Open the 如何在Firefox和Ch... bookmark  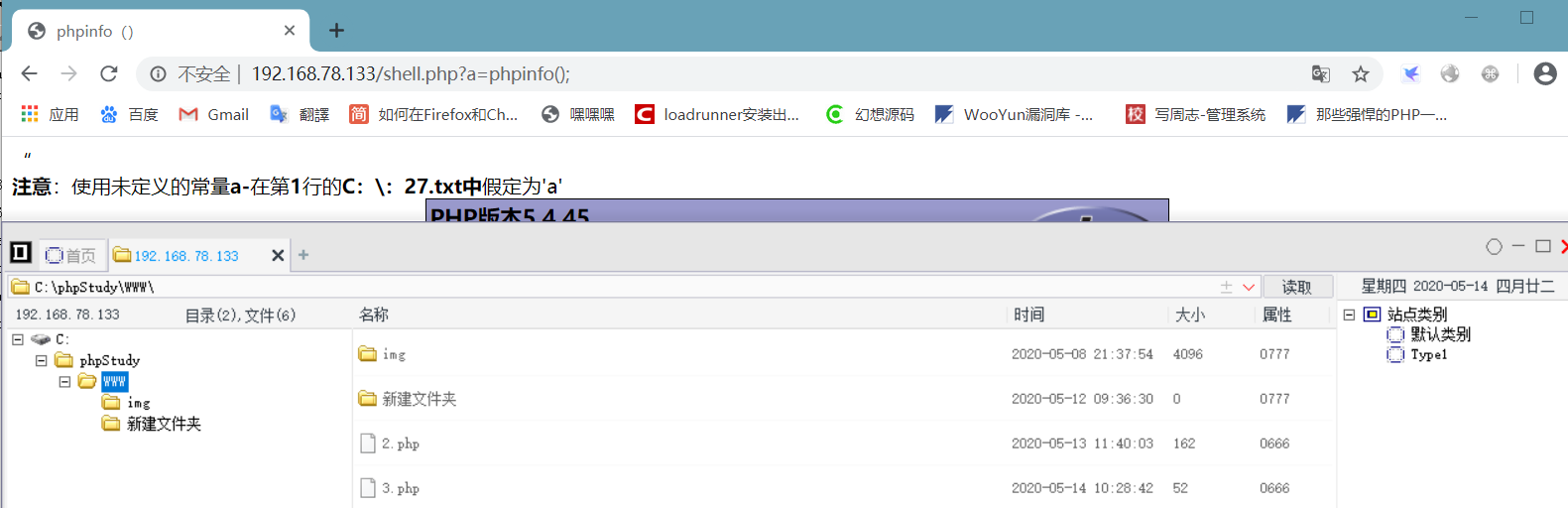433,115
